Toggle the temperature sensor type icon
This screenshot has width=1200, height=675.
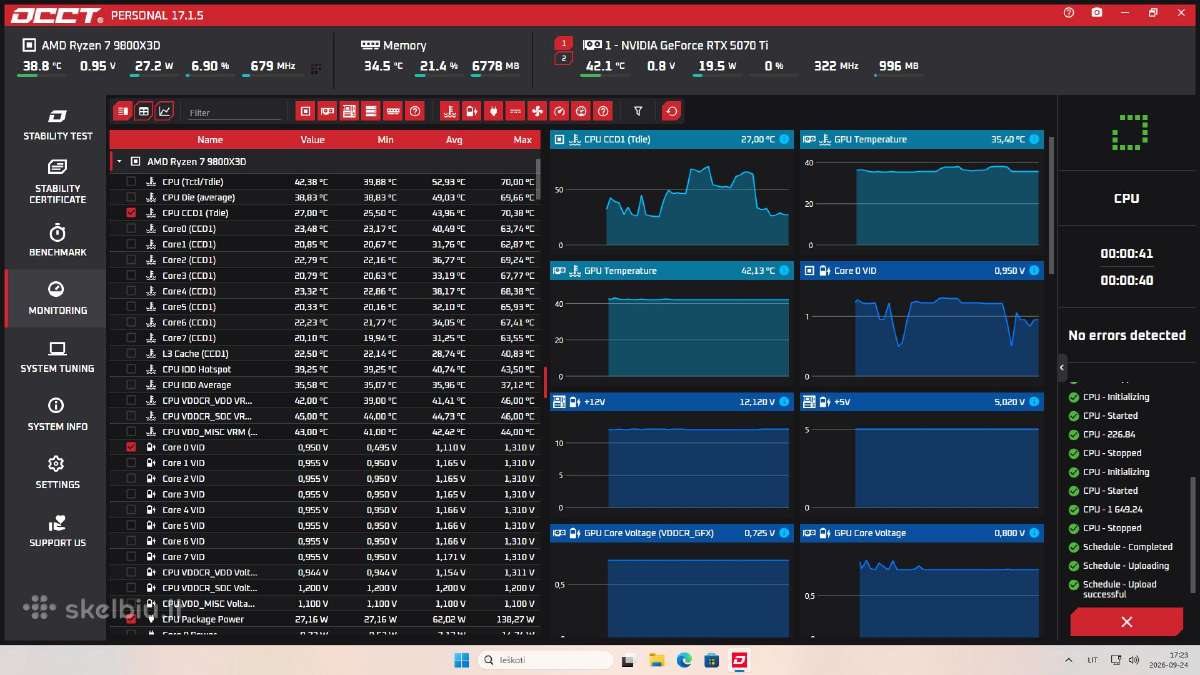pyautogui.click(x=449, y=111)
